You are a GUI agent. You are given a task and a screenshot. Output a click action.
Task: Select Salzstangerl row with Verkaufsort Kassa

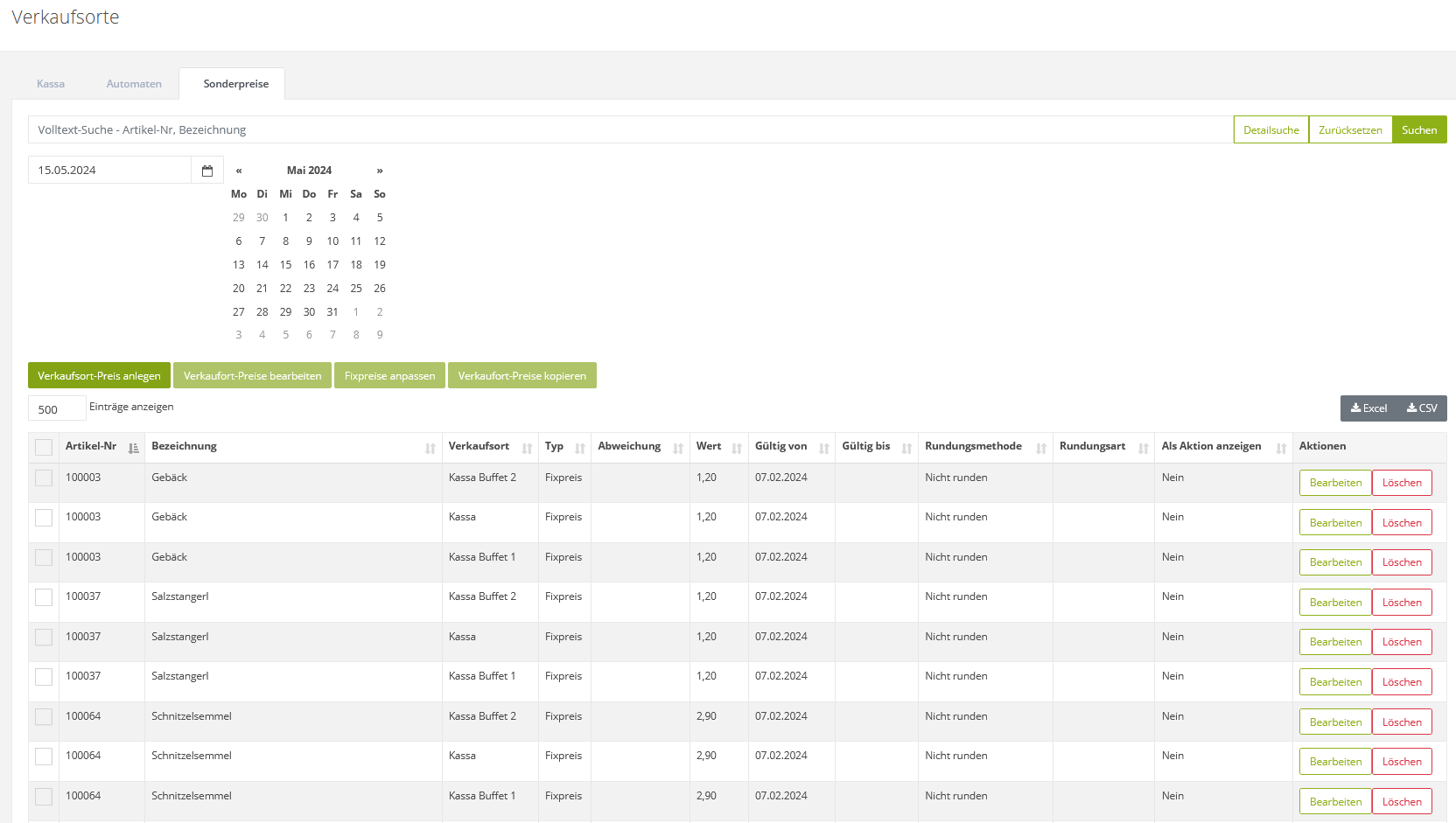click(x=44, y=638)
